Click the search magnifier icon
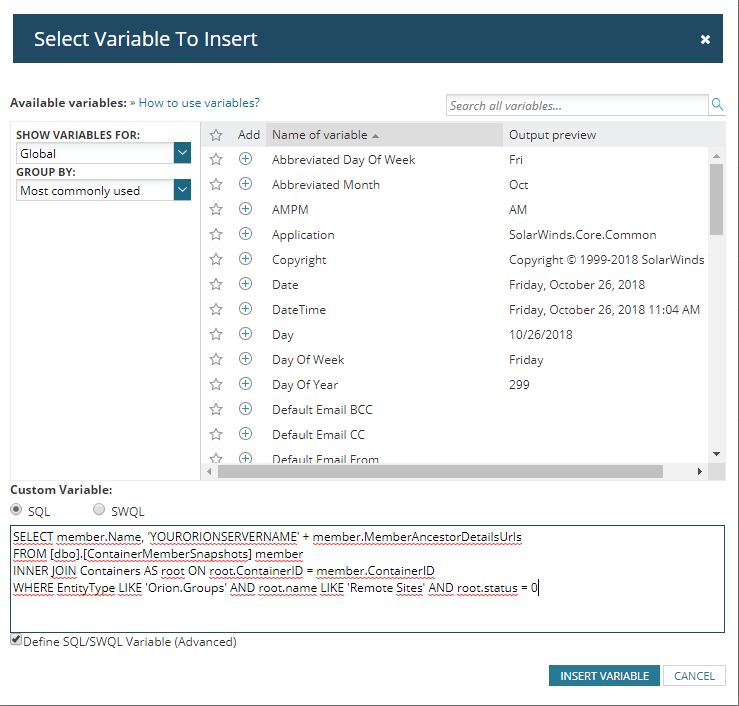Screen dimensions: 739x706 pos(717,104)
